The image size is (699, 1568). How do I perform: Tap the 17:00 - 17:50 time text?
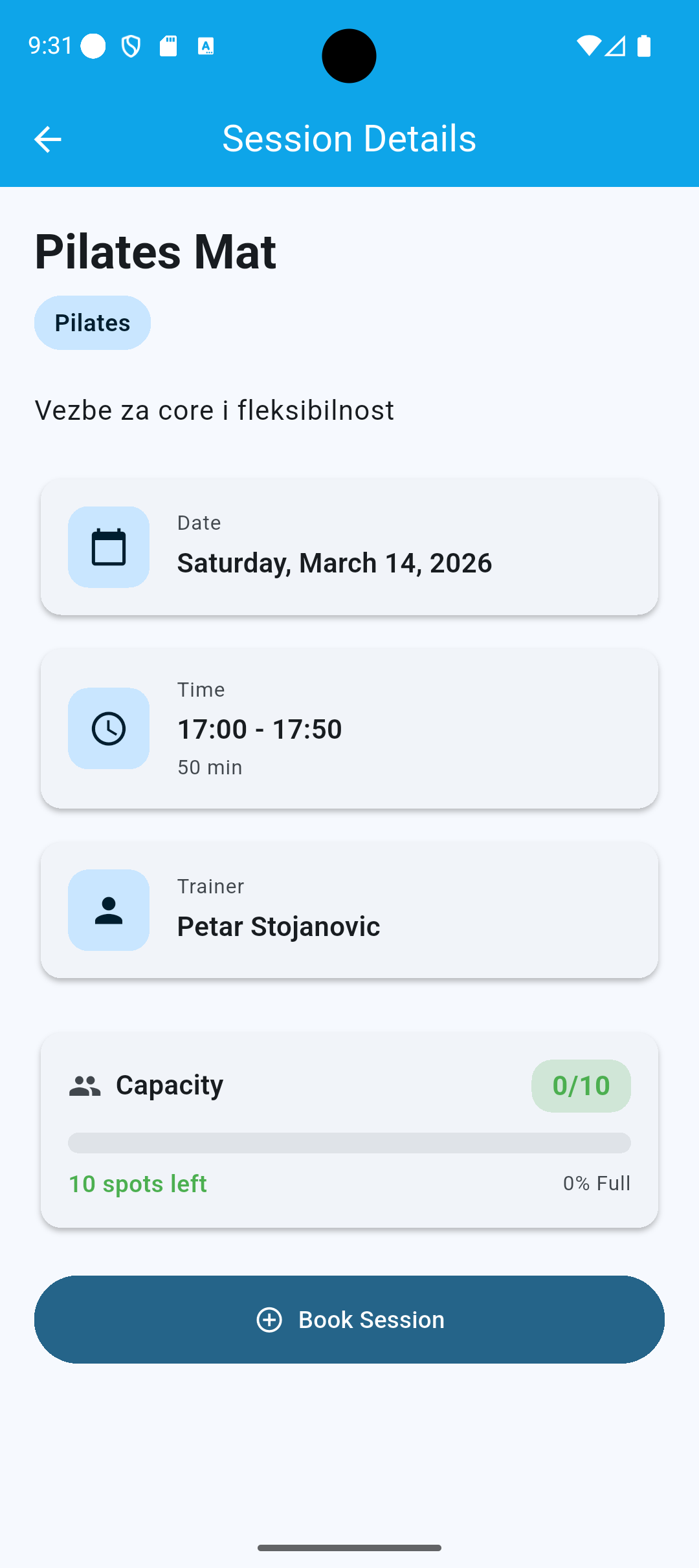[x=260, y=729]
